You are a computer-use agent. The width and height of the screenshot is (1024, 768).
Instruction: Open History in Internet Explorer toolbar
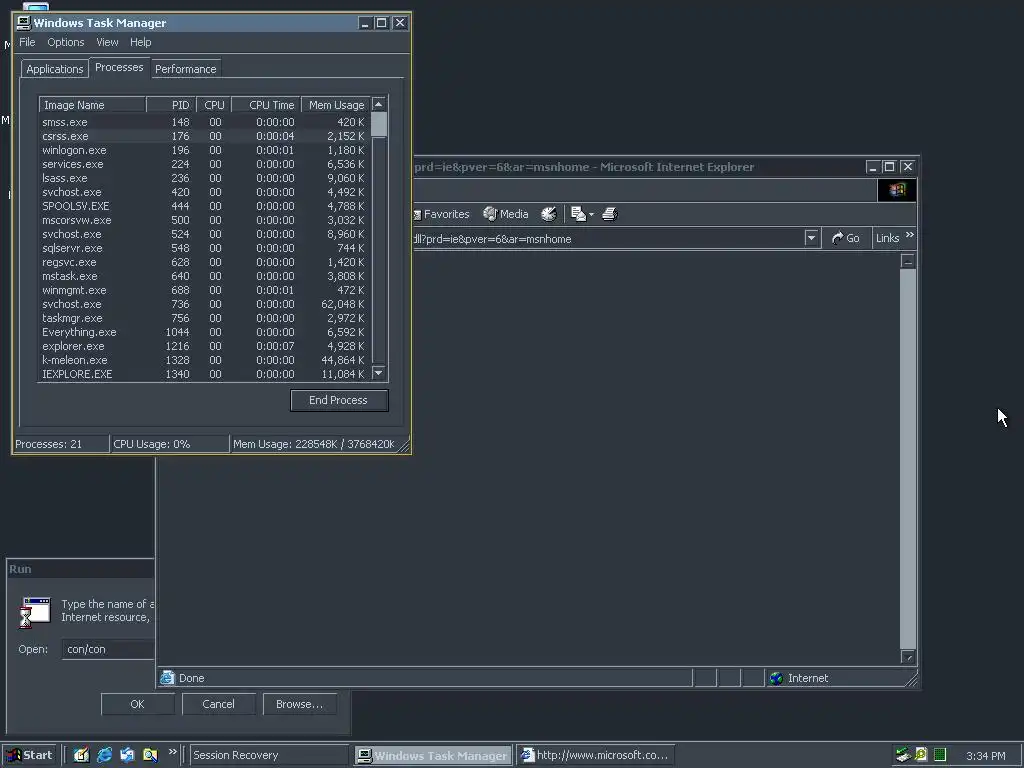(x=549, y=214)
